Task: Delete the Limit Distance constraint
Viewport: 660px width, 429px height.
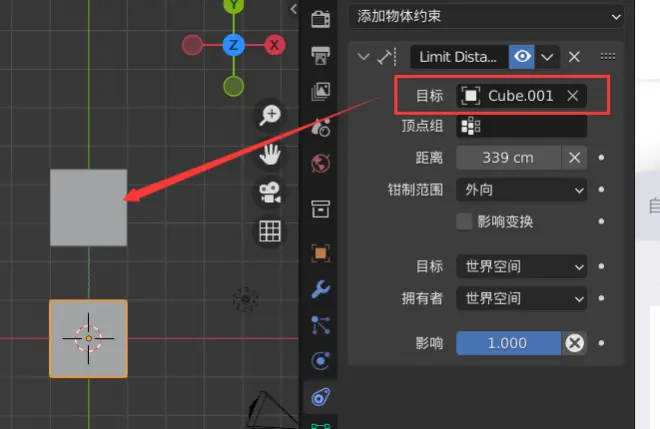Action: pos(574,57)
